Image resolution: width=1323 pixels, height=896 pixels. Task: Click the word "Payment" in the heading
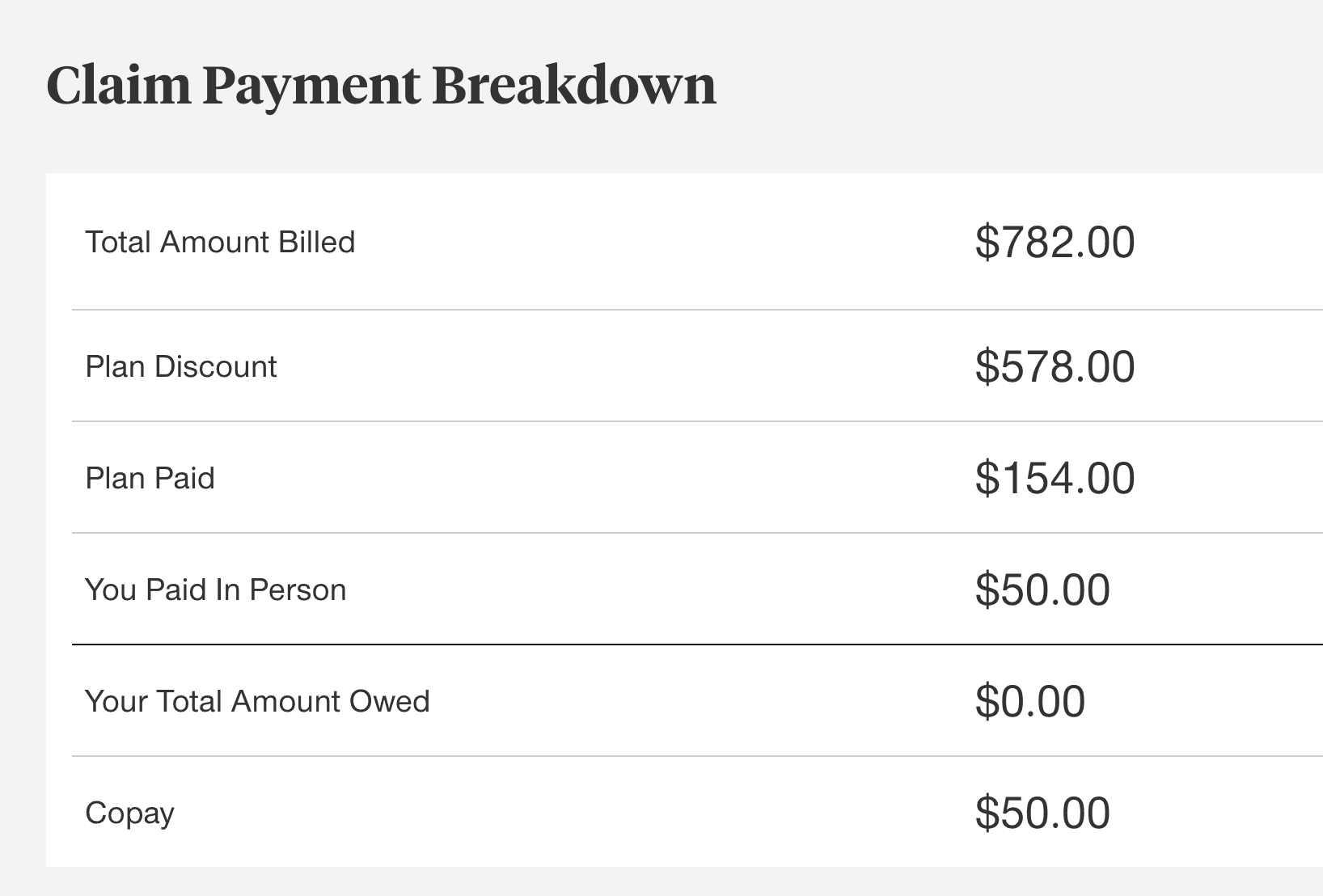311,85
